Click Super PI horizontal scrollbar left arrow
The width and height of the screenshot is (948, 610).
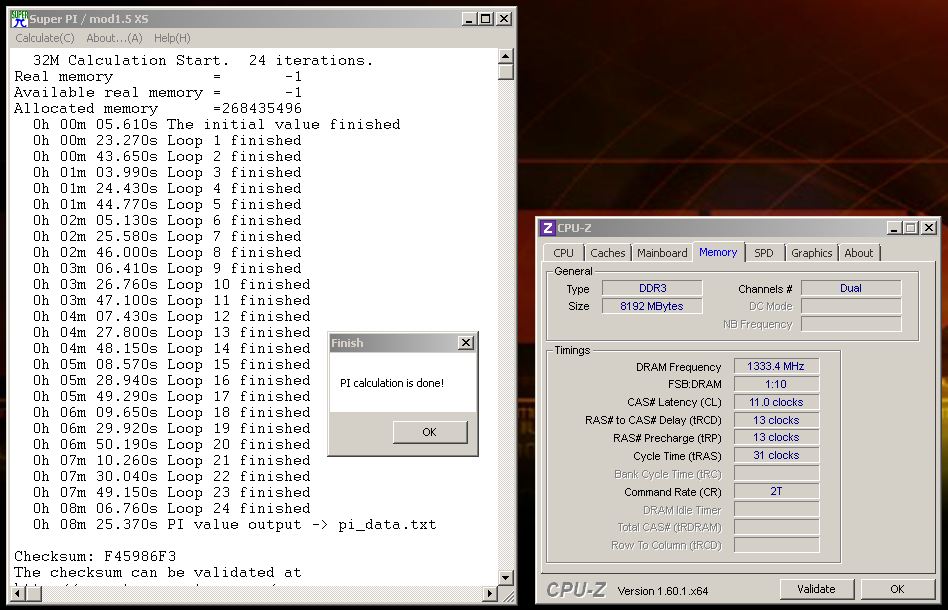[x=19, y=594]
